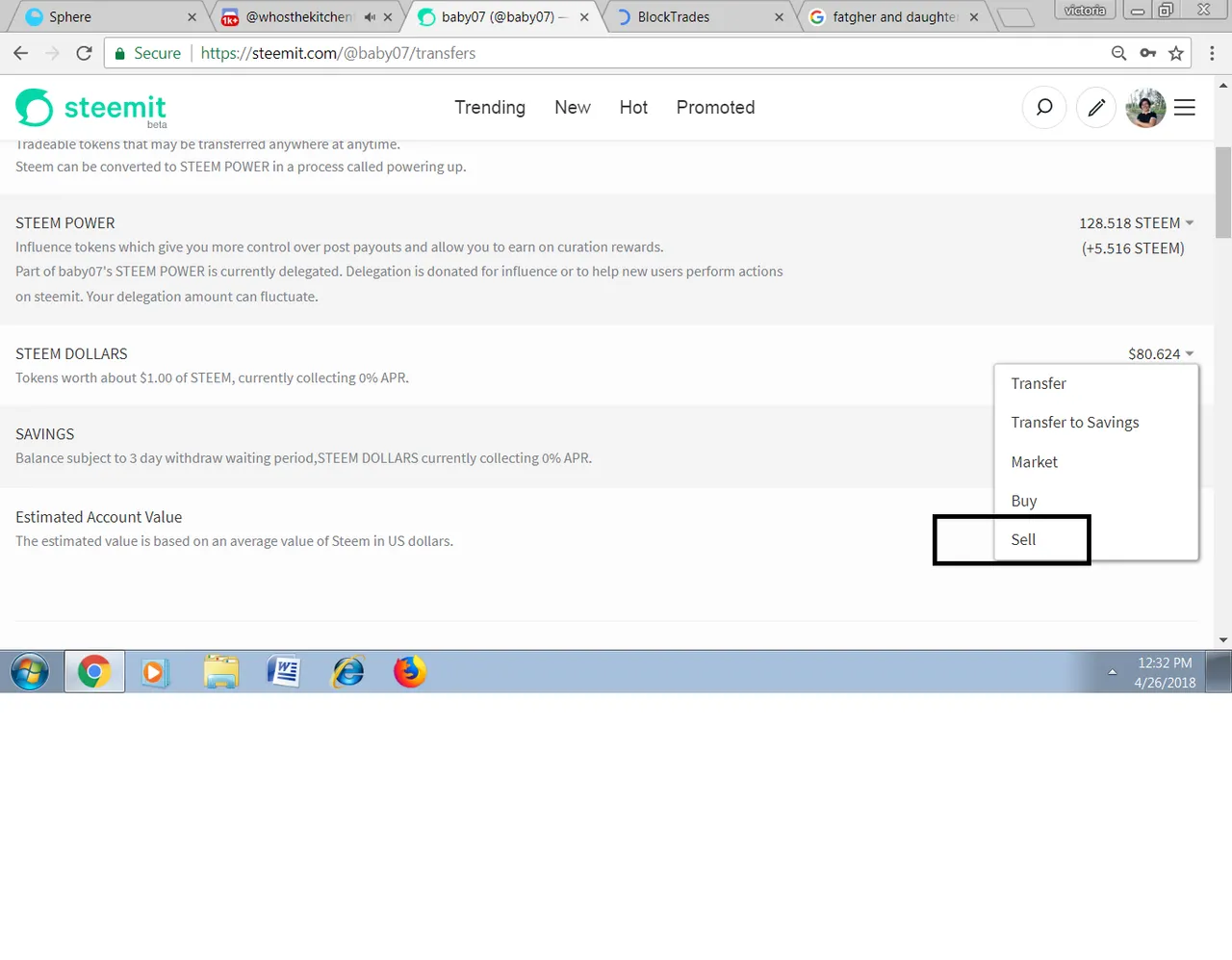The width and height of the screenshot is (1232, 960).
Task: Click the victoria profile button
Action: [x=1085, y=11]
